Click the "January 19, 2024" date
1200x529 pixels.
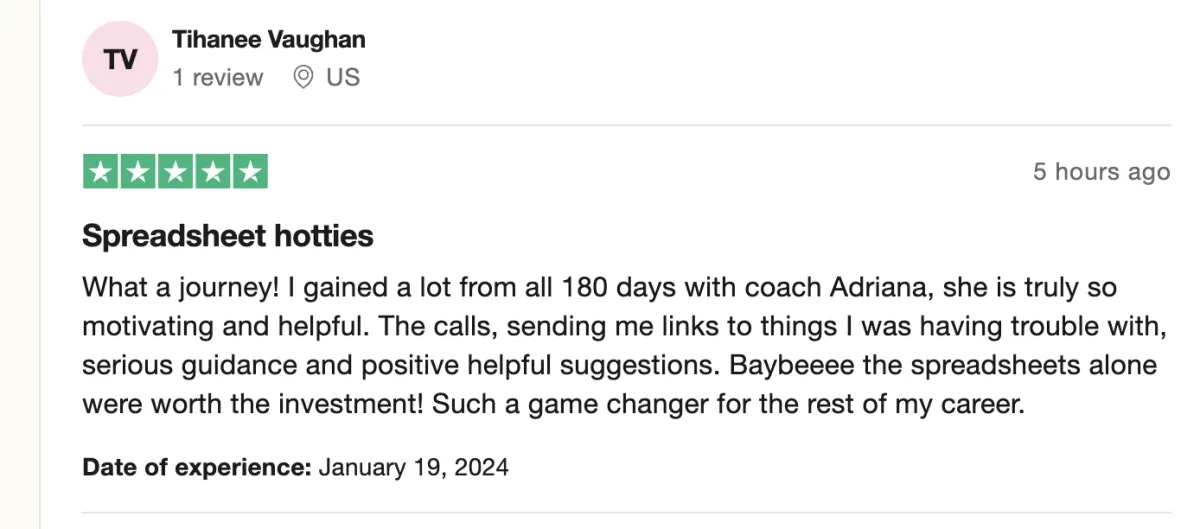(414, 467)
